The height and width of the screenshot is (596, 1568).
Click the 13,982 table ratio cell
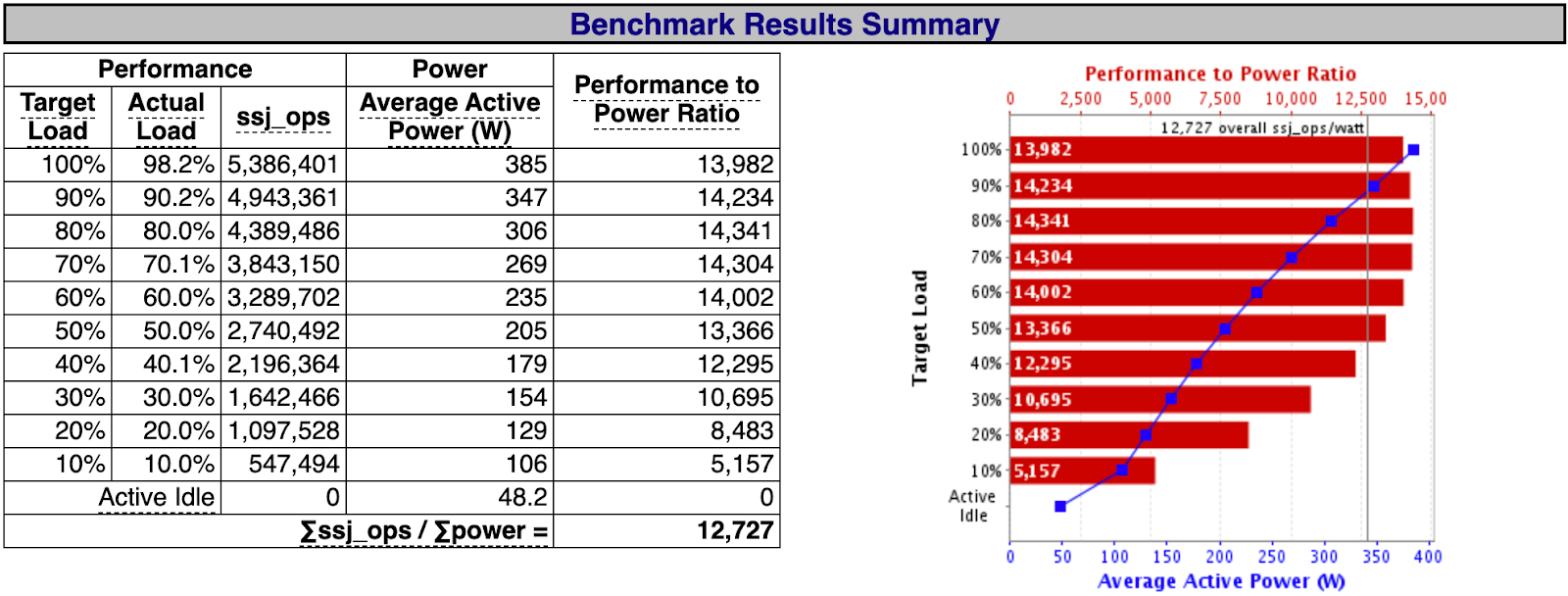(666, 165)
